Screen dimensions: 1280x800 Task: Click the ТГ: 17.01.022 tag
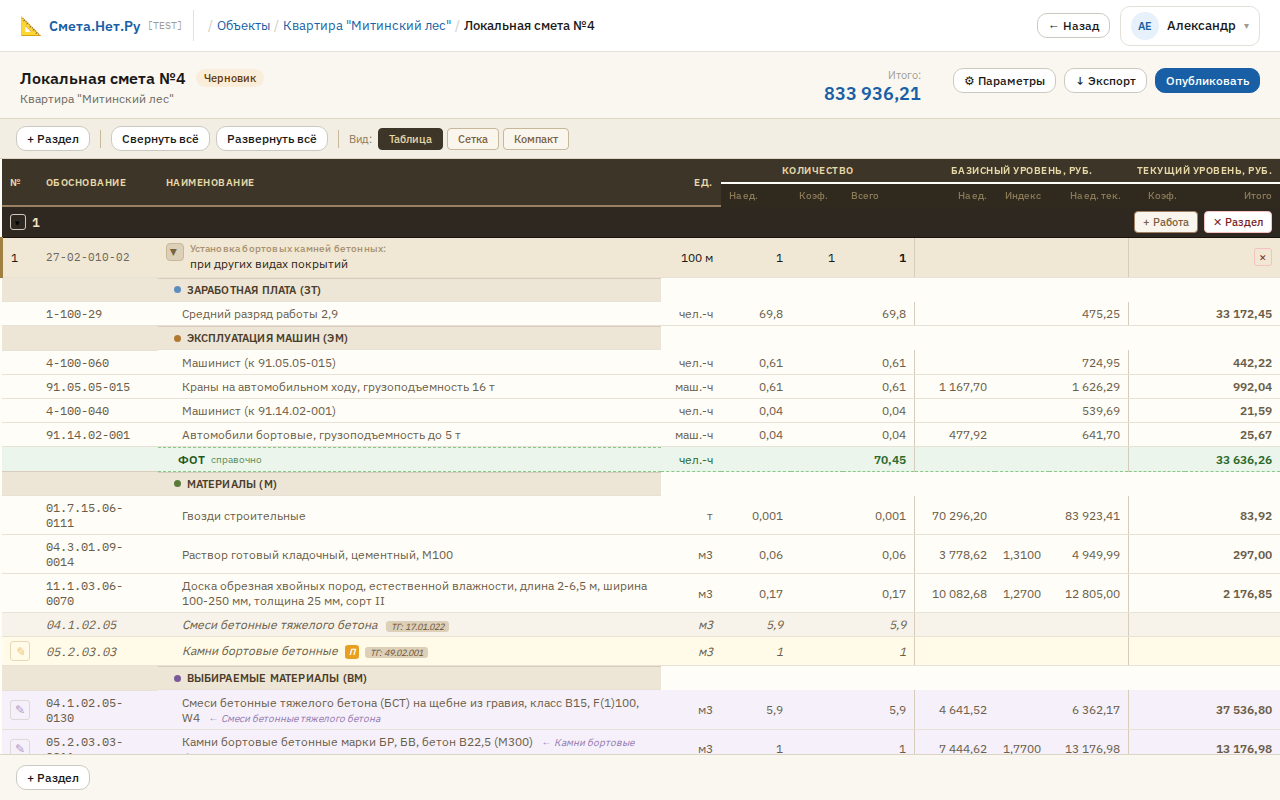click(x=417, y=627)
